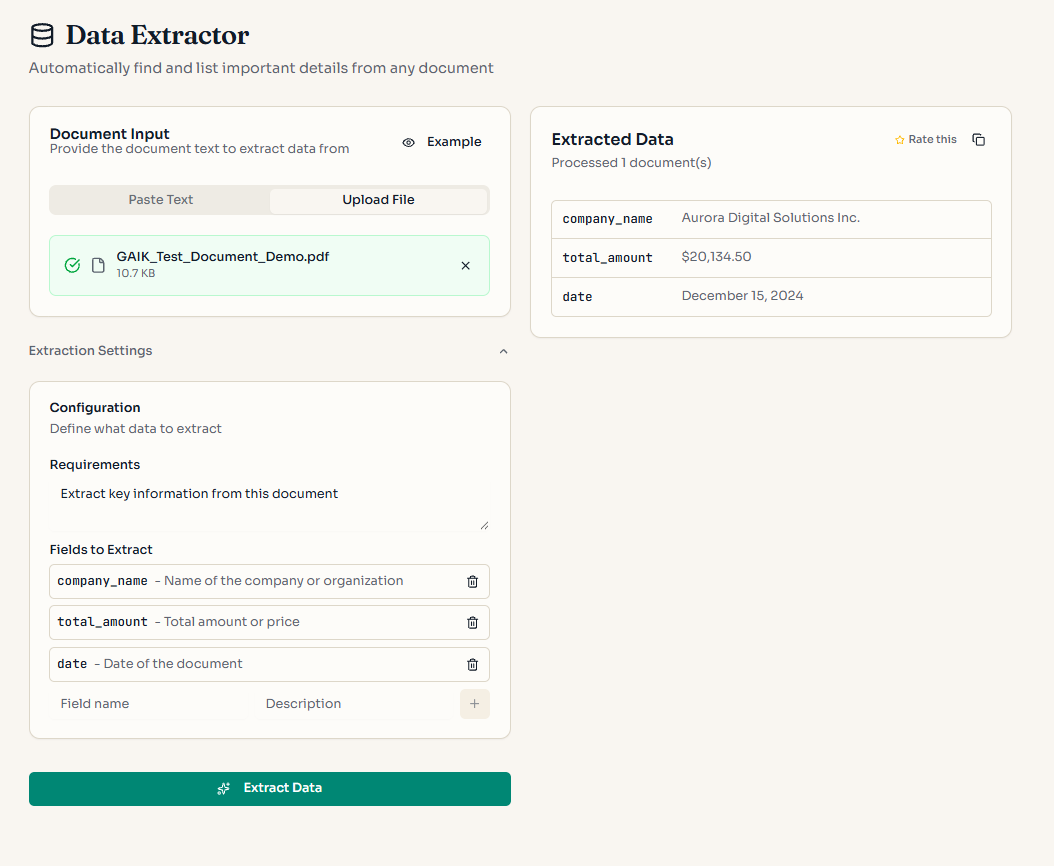Copy extracted data using the copy icon
1054x866 pixels.
[x=978, y=139]
